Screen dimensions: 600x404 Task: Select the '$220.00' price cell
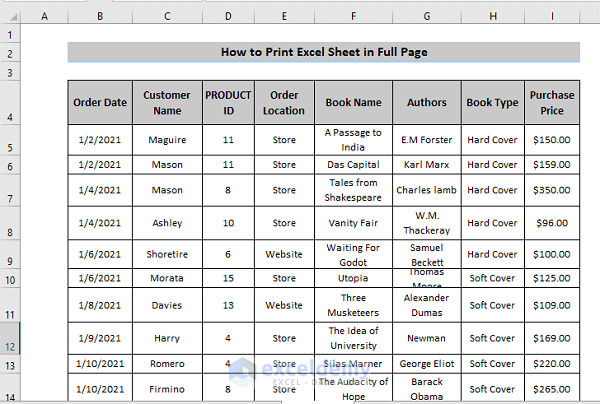coord(552,364)
